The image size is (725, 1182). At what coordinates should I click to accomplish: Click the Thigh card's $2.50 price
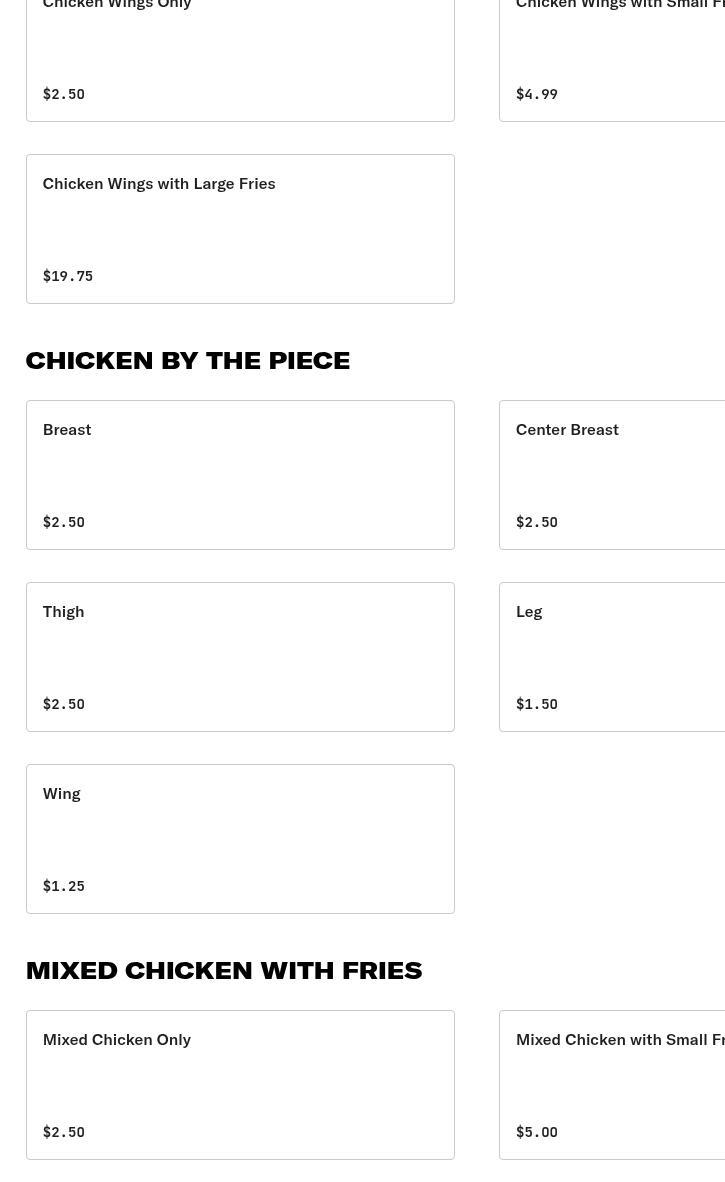tap(64, 704)
